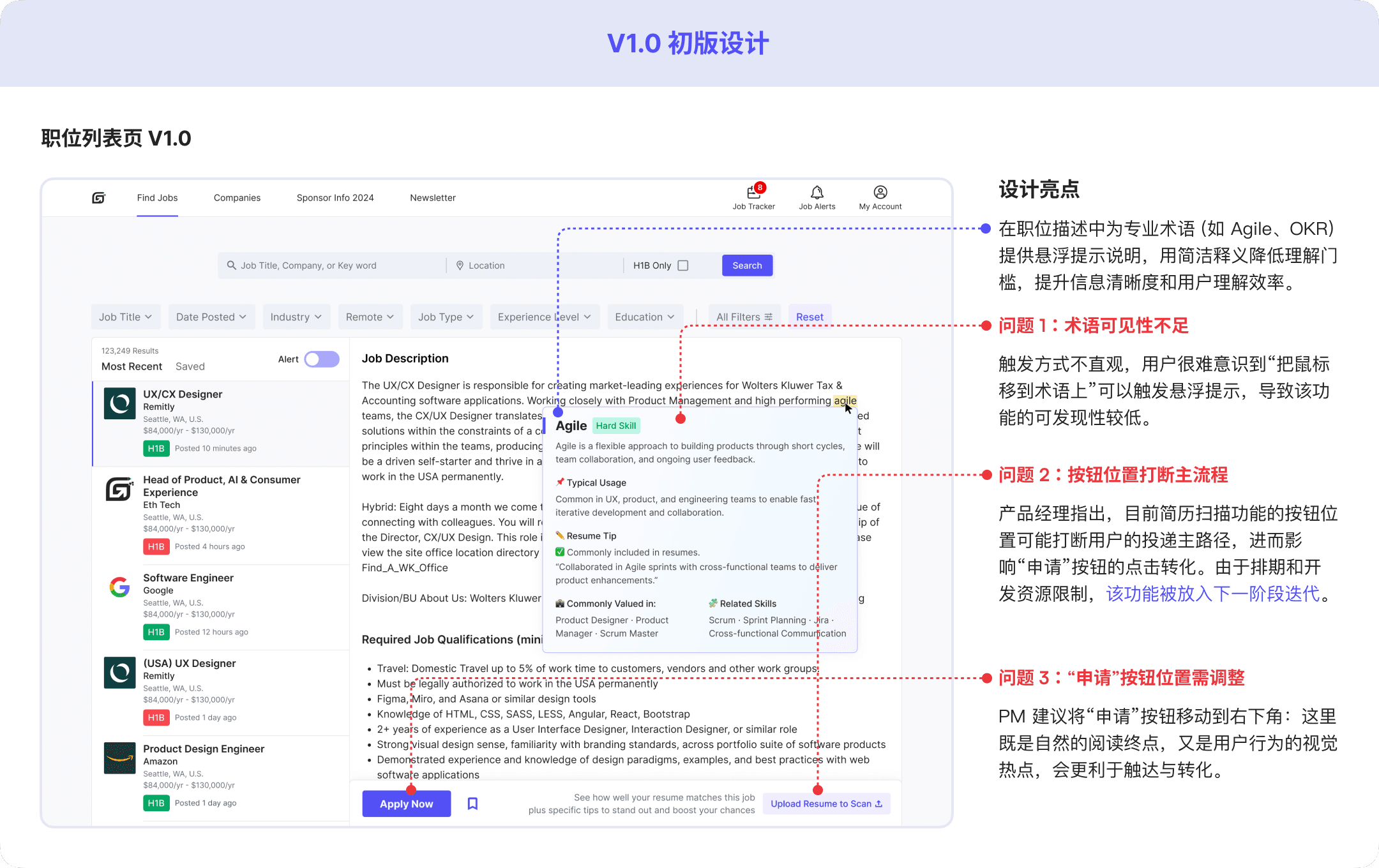The image size is (1379, 868).
Task: Open the Remote filter dropdown
Action: (x=370, y=317)
